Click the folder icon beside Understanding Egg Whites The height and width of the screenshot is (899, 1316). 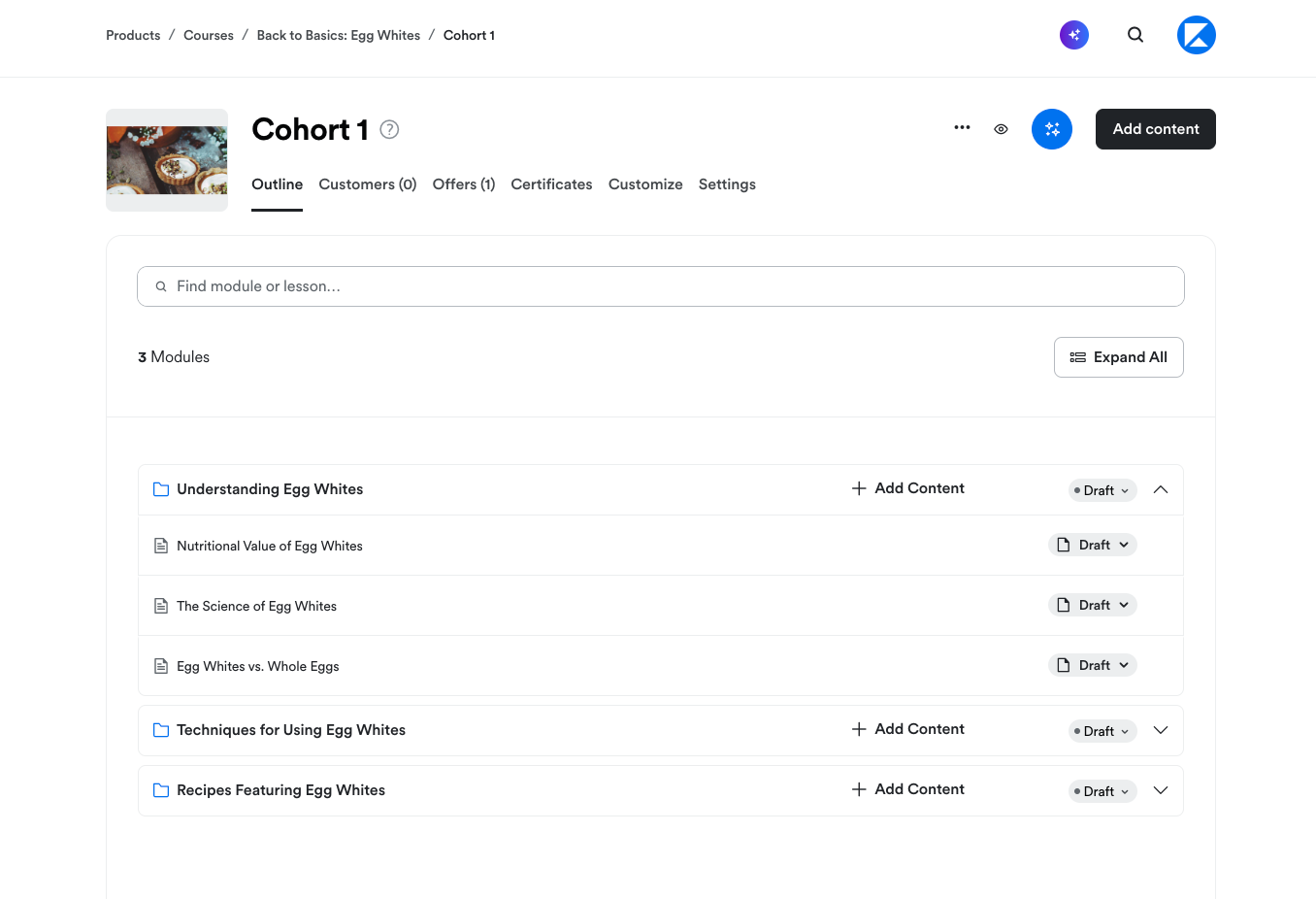coord(161,489)
